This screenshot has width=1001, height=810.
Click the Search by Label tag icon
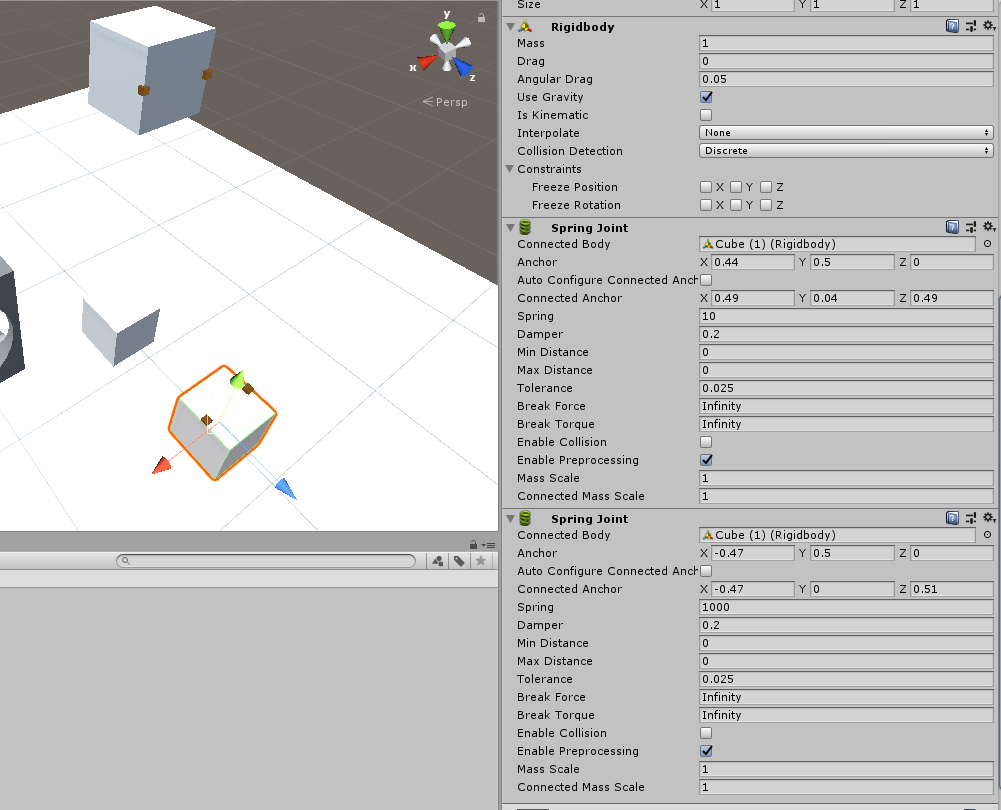(x=459, y=562)
